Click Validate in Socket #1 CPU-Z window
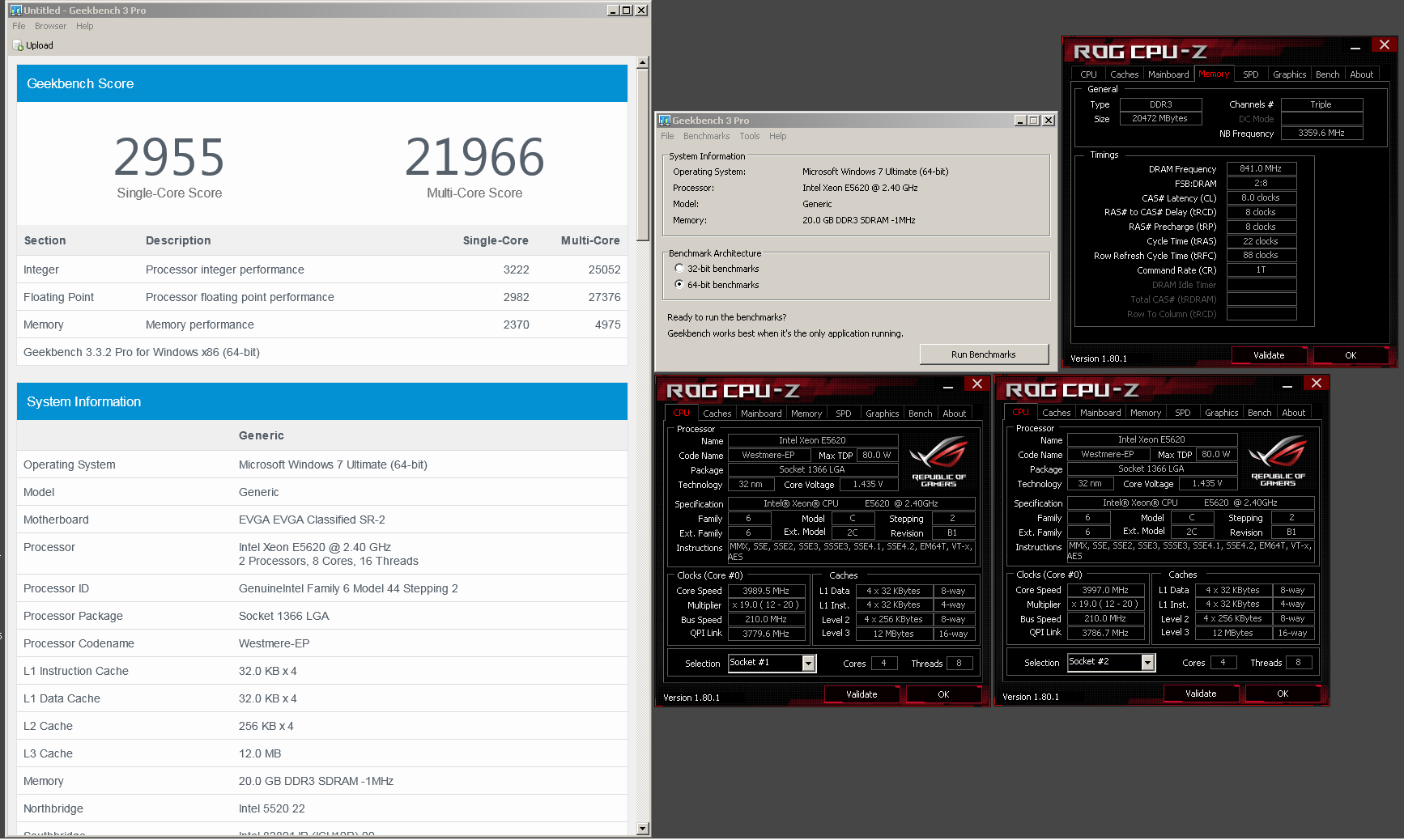This screenshot has width=1404, height=840. point(862,694)
